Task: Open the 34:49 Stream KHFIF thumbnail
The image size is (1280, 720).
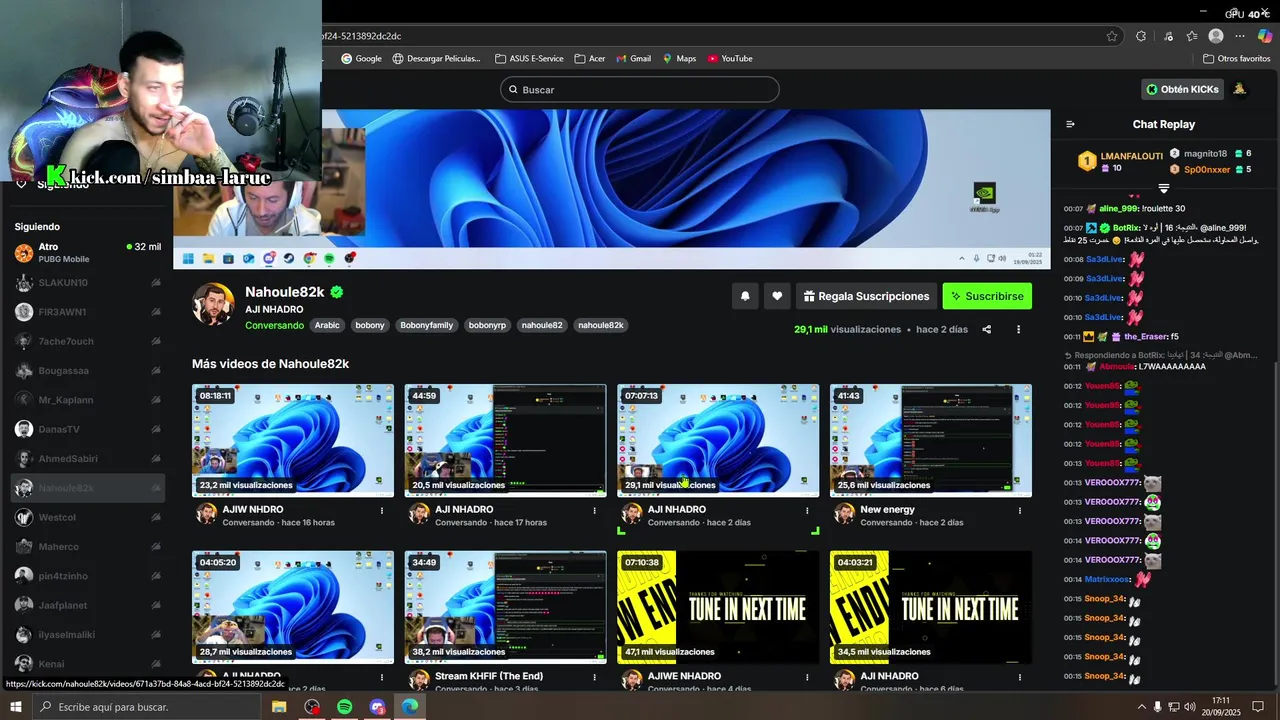Action: (505, 607)
